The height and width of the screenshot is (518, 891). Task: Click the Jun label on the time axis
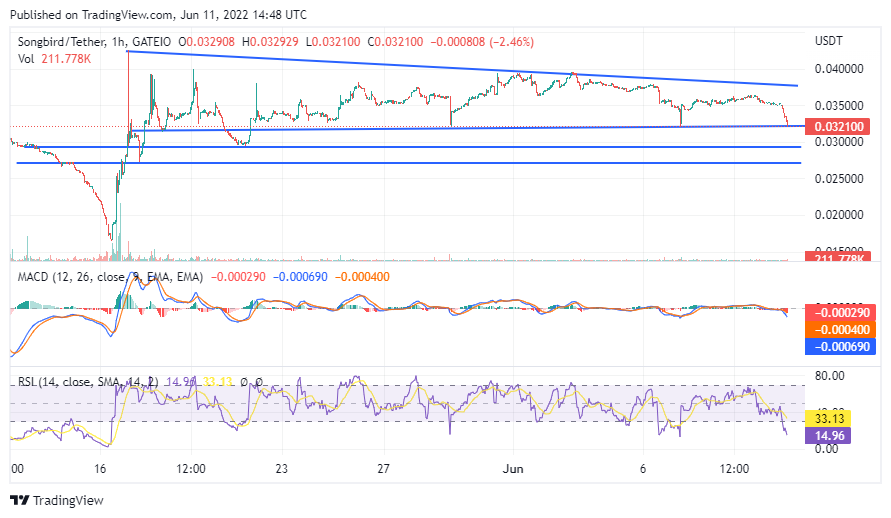point(513,469)
